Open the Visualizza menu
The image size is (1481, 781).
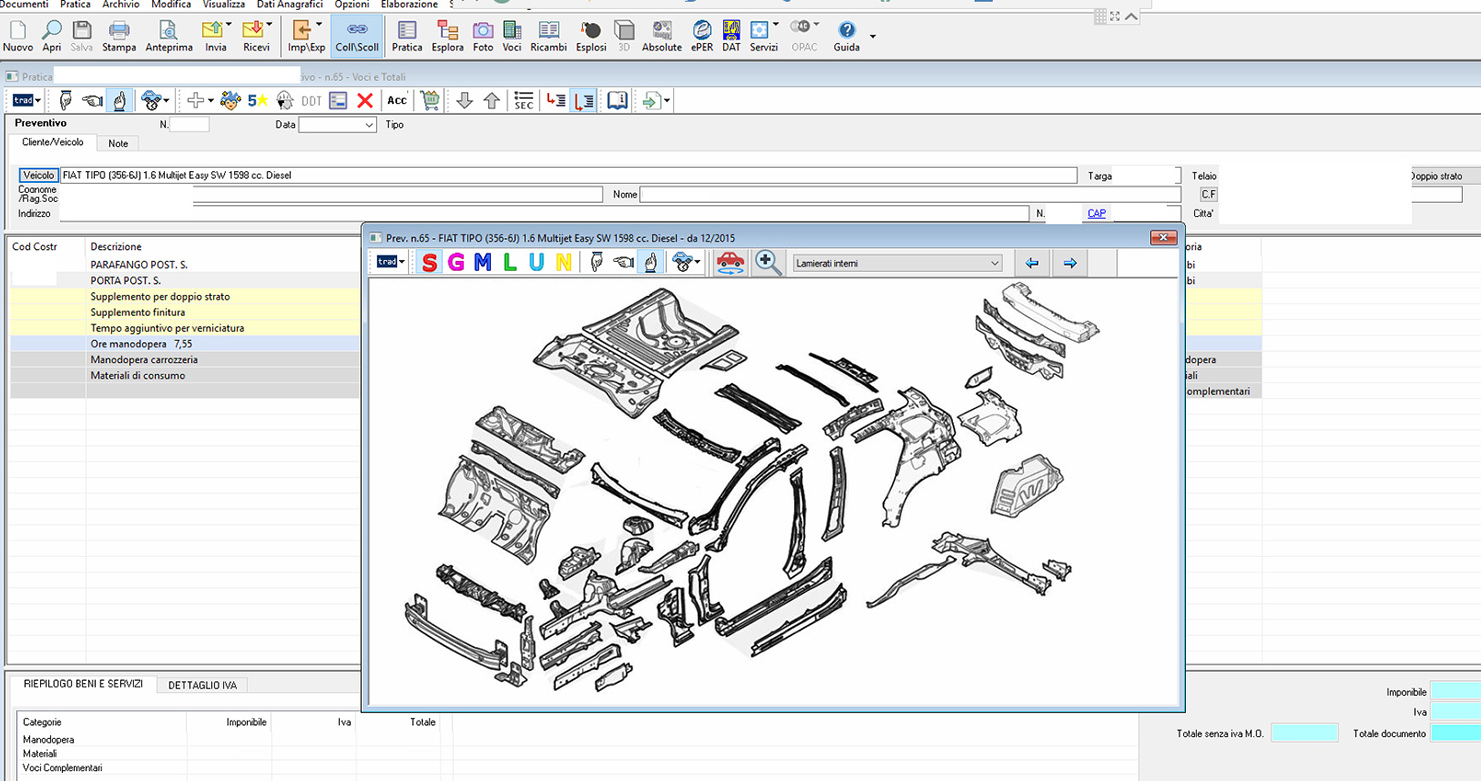[224, 5]
